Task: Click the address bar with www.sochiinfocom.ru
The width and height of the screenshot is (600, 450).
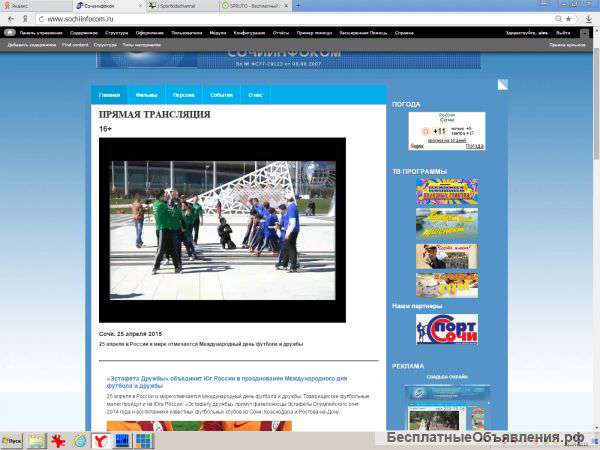Action: click(x=295, y=19)
